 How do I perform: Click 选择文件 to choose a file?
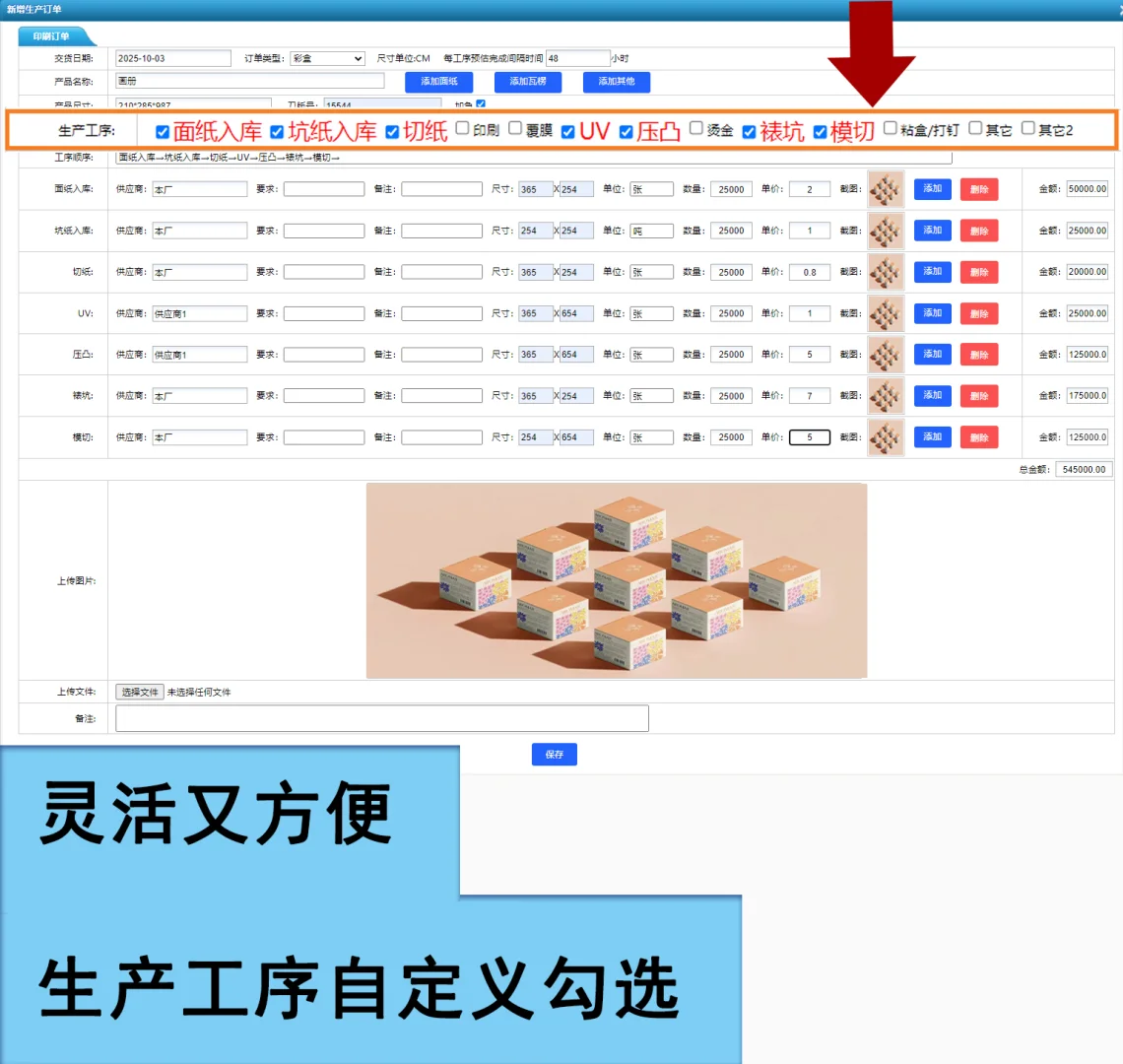coord(141,692)
